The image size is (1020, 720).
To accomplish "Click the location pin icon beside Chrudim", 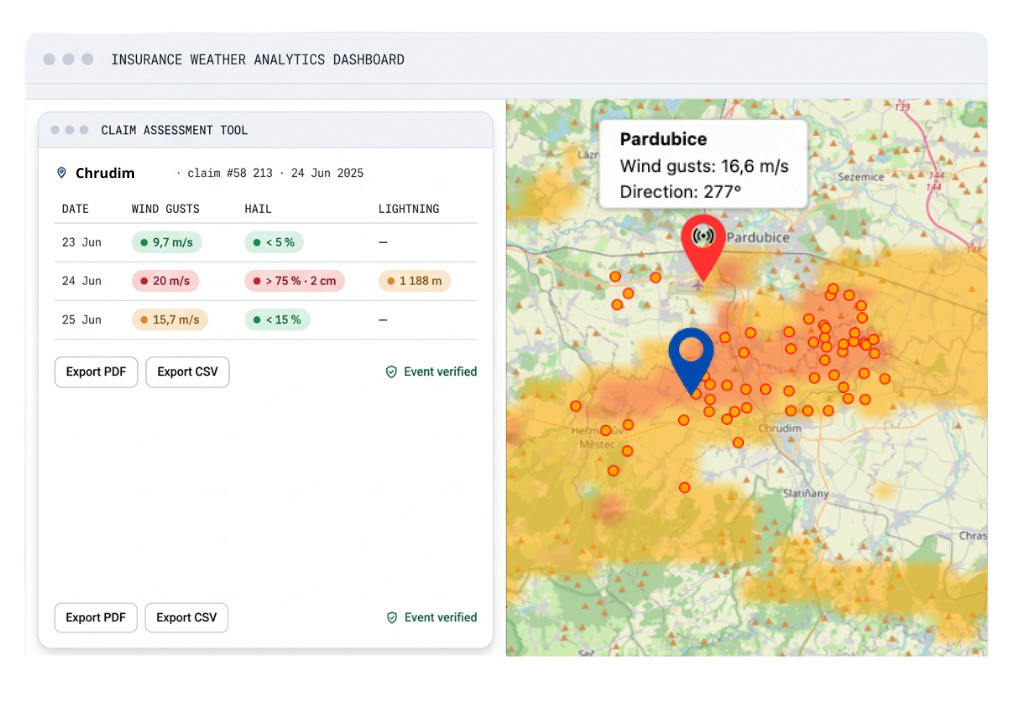I will pyautogui.click(x=62, y=173).
